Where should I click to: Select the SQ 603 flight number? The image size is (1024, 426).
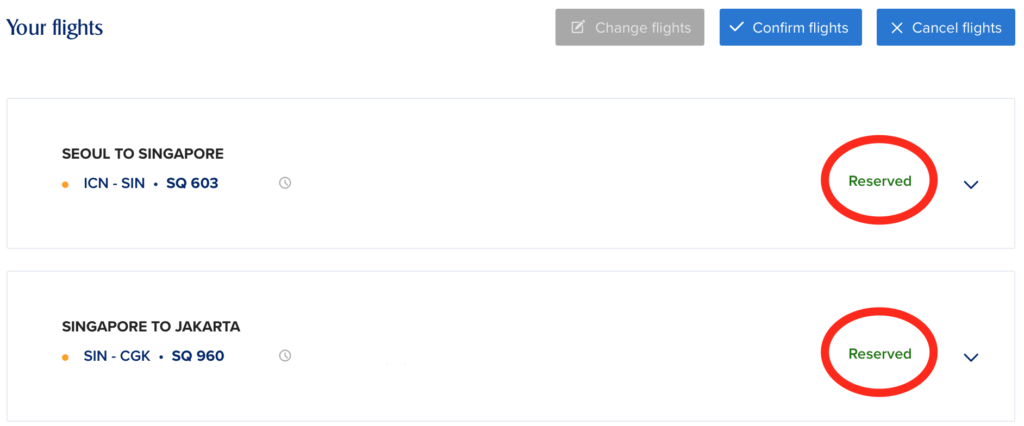coord(192,184)
